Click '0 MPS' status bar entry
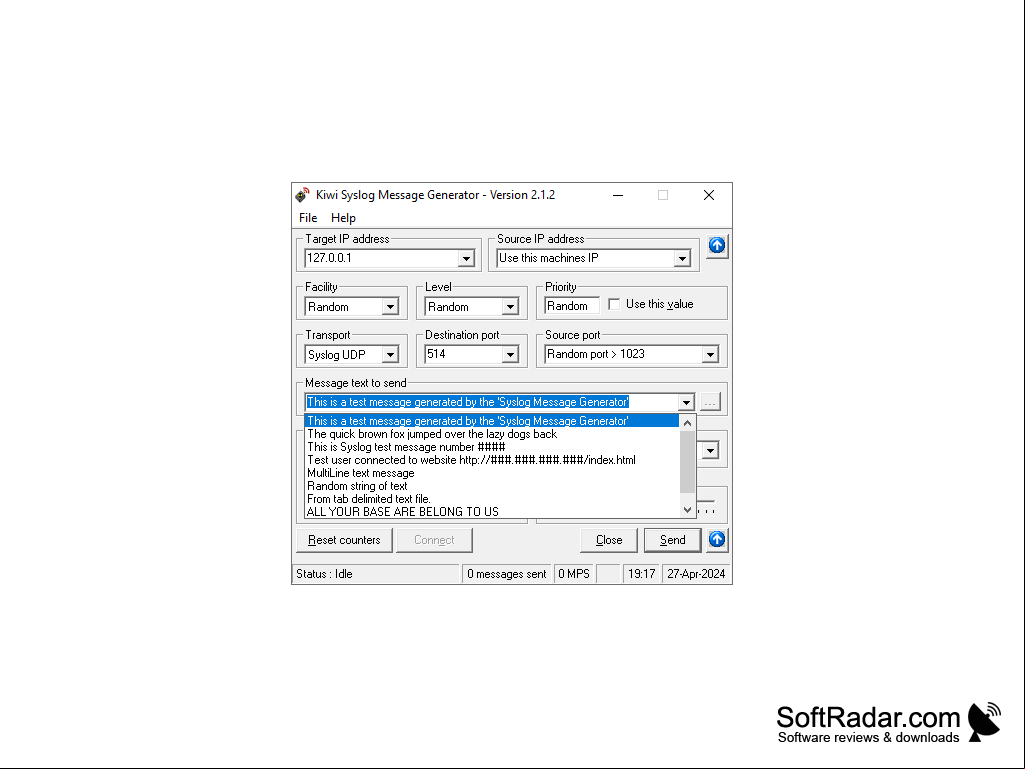 tap(574, 574)
